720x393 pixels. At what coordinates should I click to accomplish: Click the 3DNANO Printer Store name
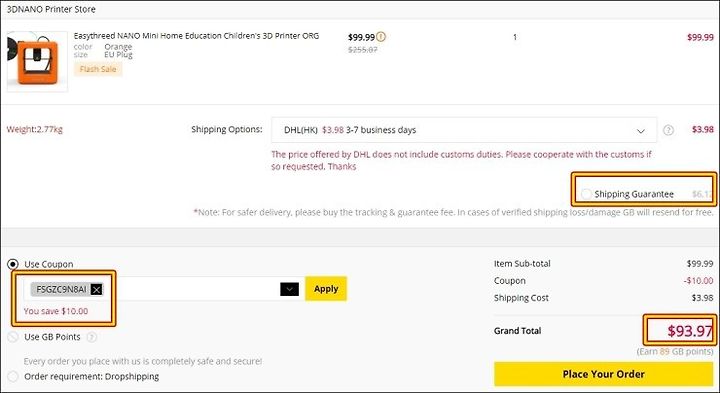click(x=51, y=9)
